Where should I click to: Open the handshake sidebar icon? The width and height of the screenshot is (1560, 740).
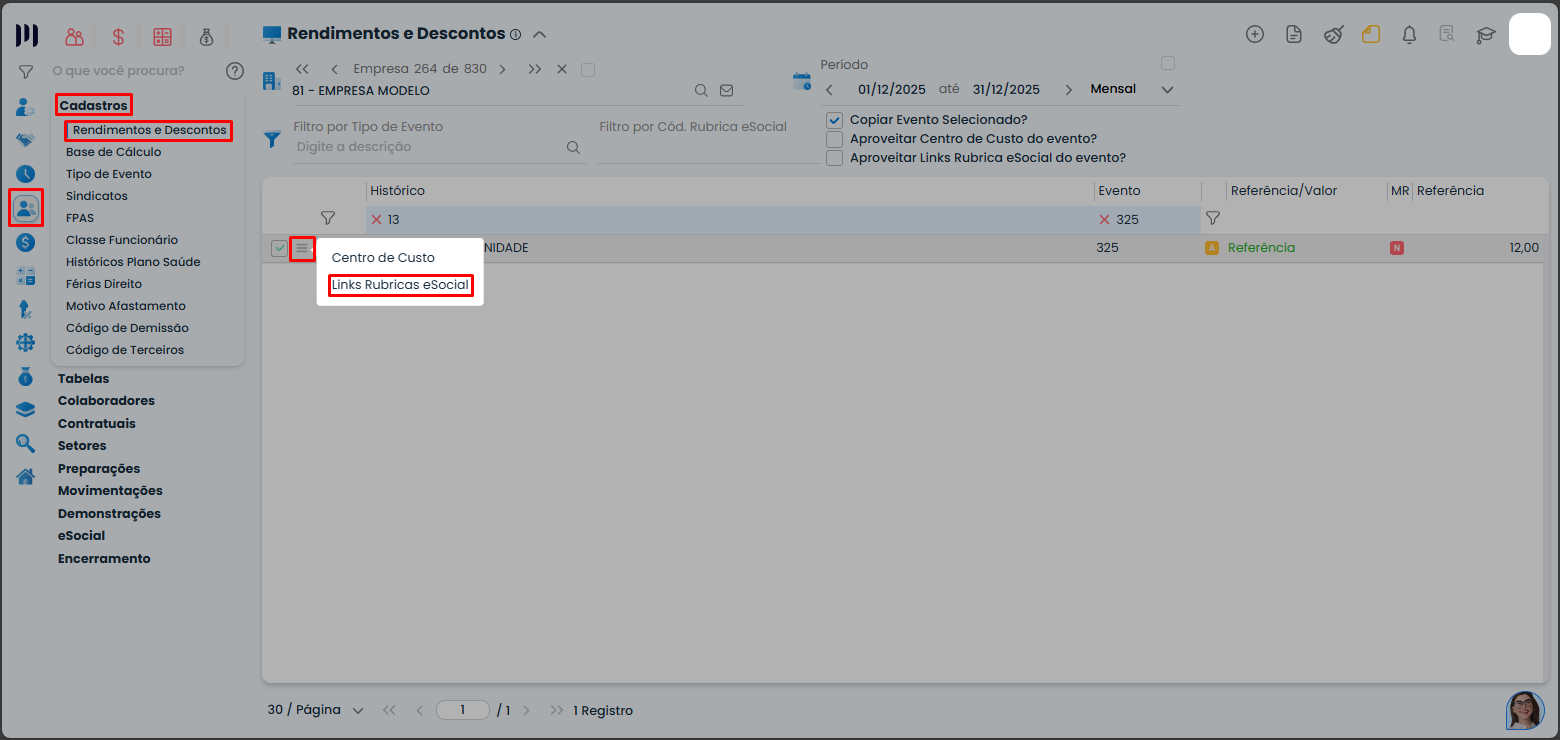click(26, 140)
